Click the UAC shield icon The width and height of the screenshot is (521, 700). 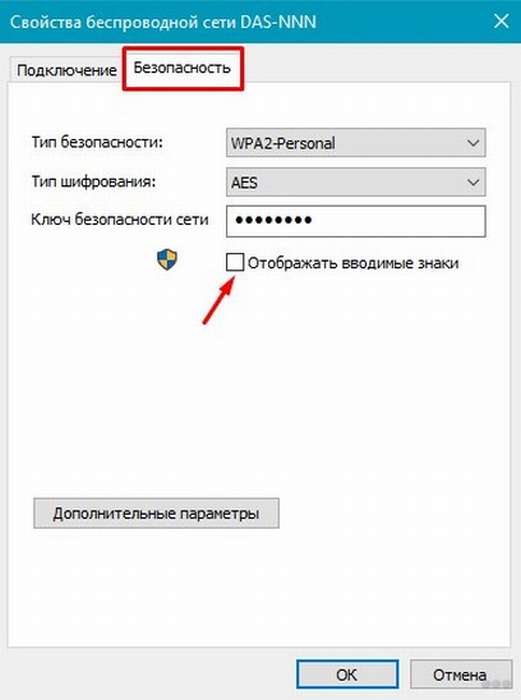coord(167,260)
